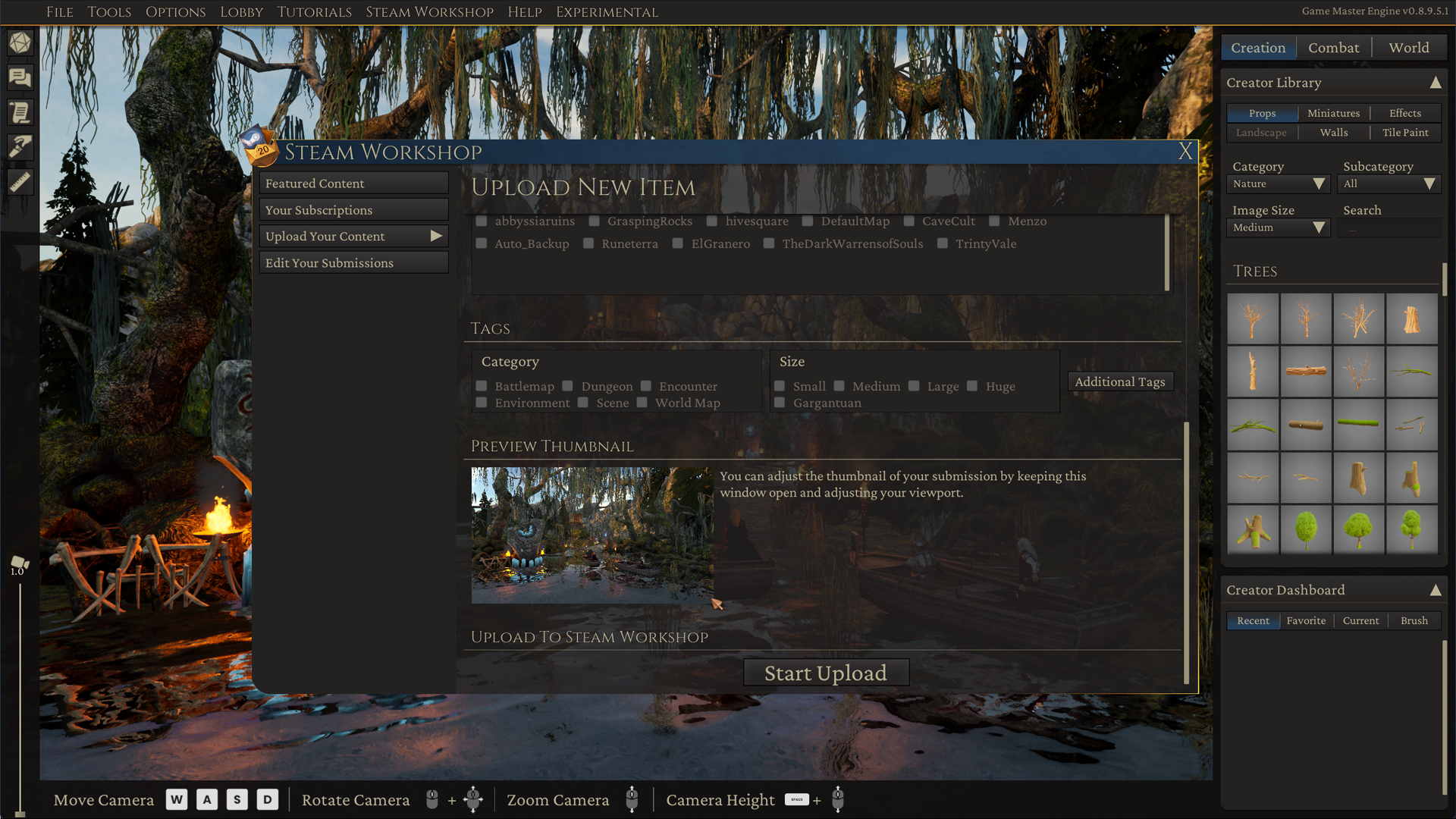Open the Category dropdown showing Nature
The image size is (1456, 819).
1278,184
